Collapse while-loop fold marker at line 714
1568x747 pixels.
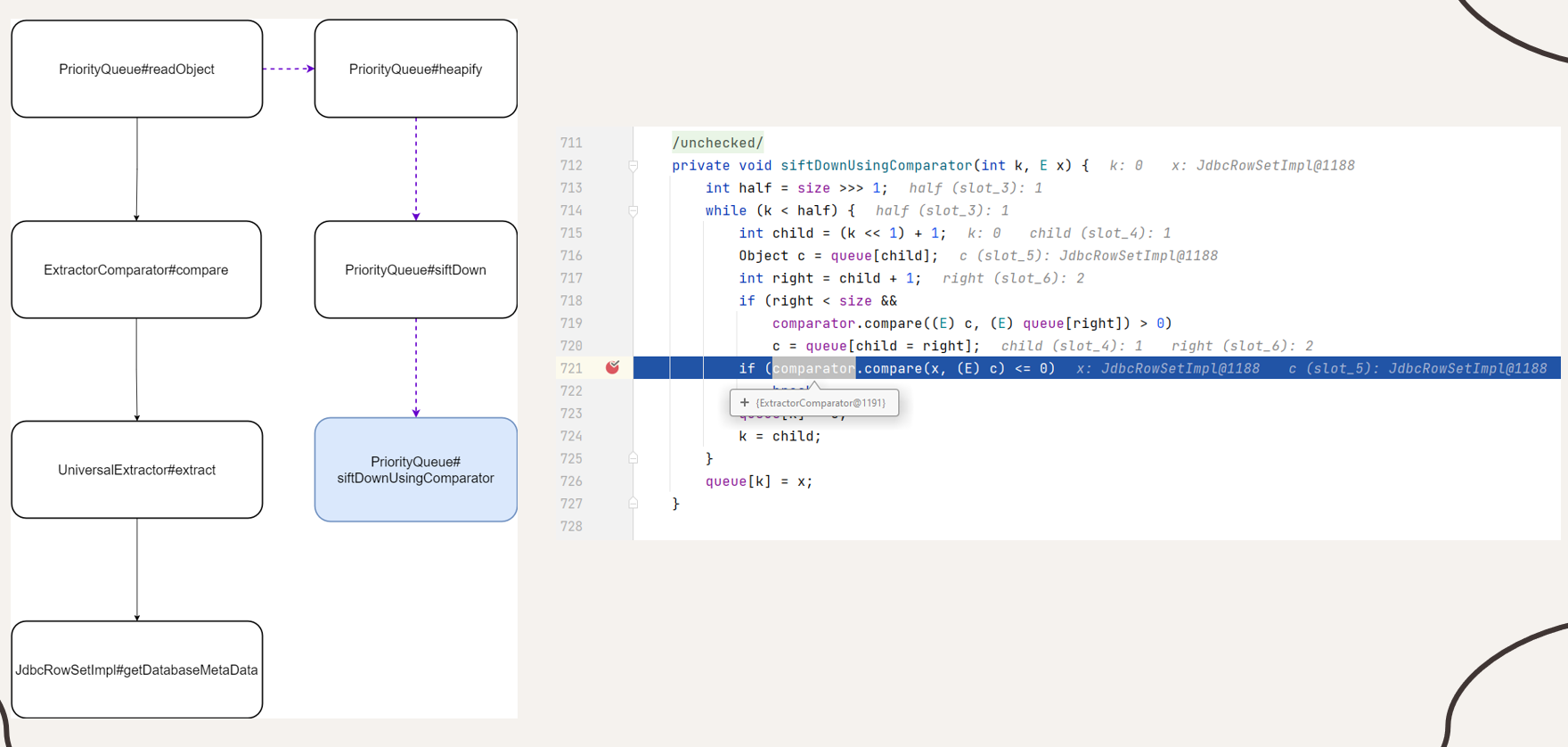tap(633, 211)
